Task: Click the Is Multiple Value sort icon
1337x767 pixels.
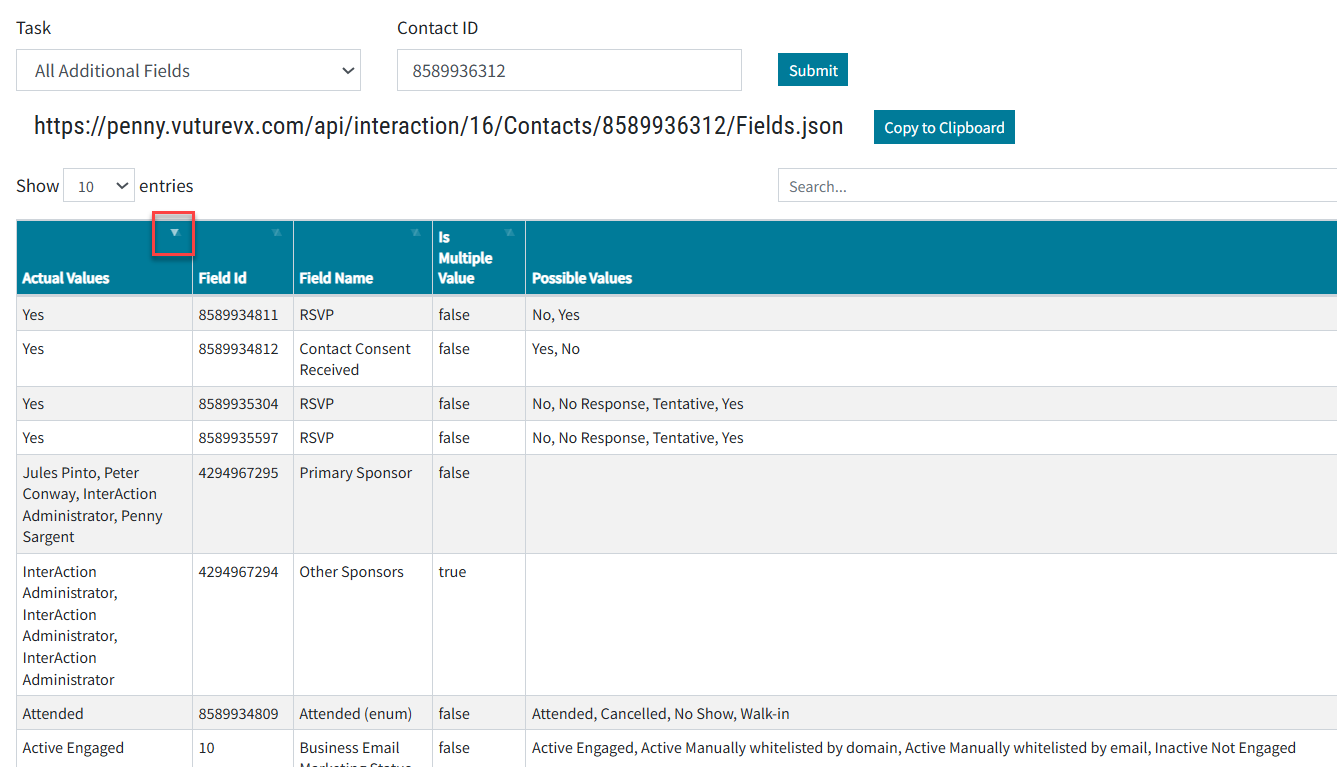Action: 509,233
